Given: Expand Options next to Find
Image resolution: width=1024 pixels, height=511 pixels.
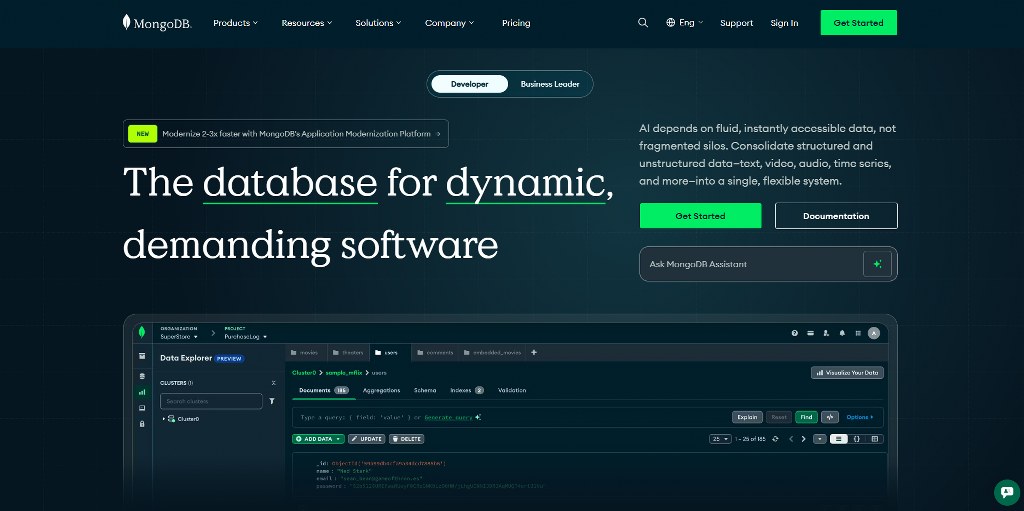Looking at the screenshot, I should point(859,417).
